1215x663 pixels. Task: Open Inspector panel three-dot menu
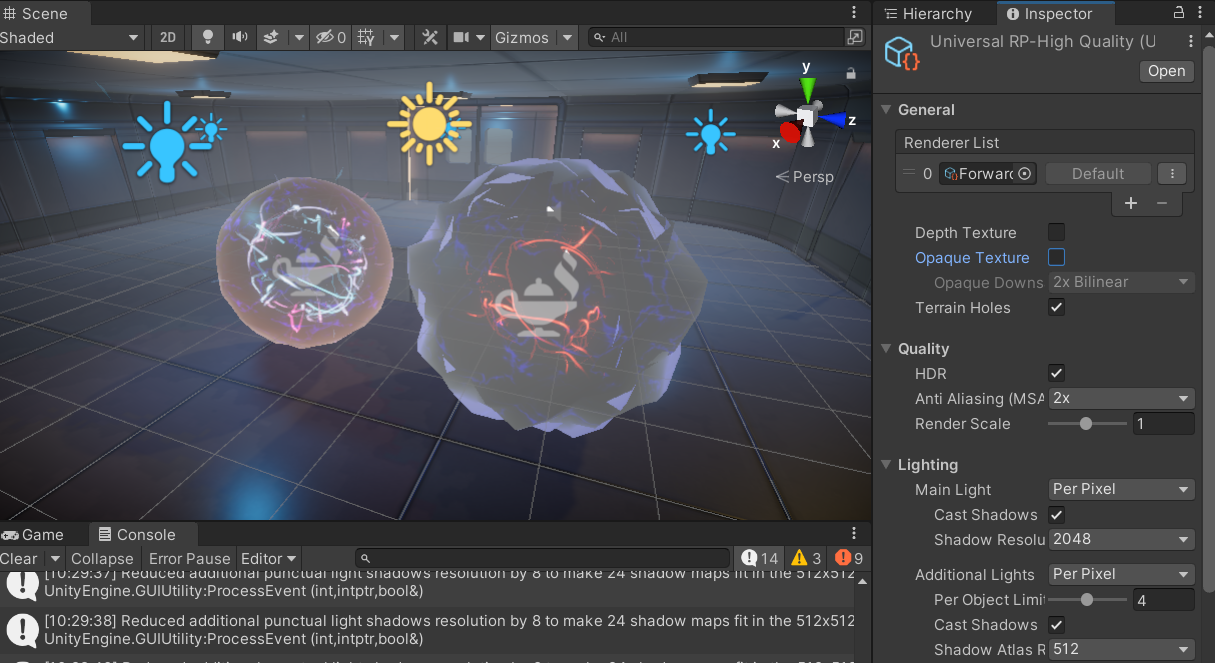(1201, 12)
